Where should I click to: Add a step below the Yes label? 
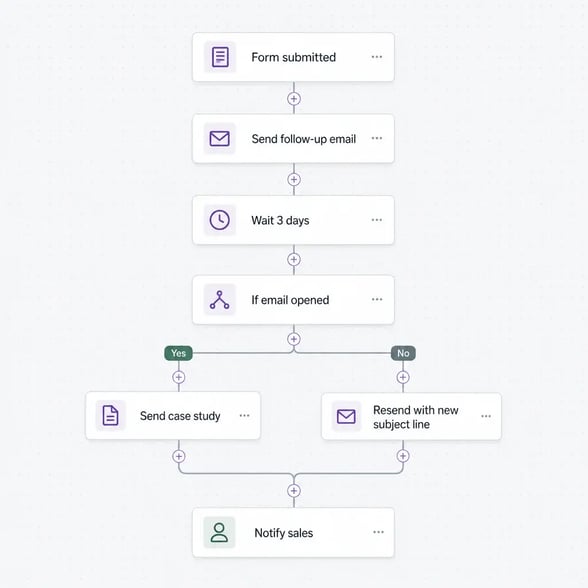click(x=179, y=377)
